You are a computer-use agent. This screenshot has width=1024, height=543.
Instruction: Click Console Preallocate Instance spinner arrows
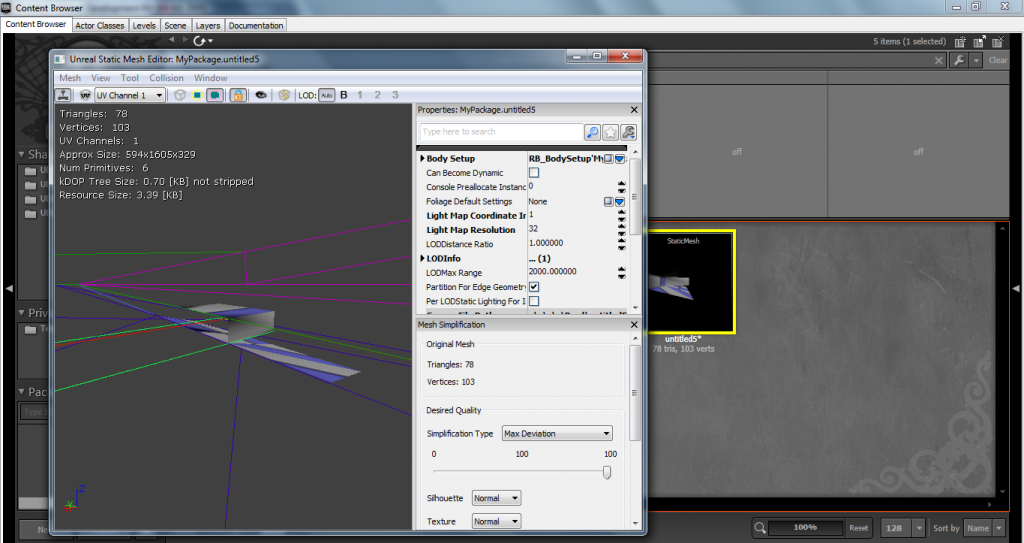coord(622,188)
